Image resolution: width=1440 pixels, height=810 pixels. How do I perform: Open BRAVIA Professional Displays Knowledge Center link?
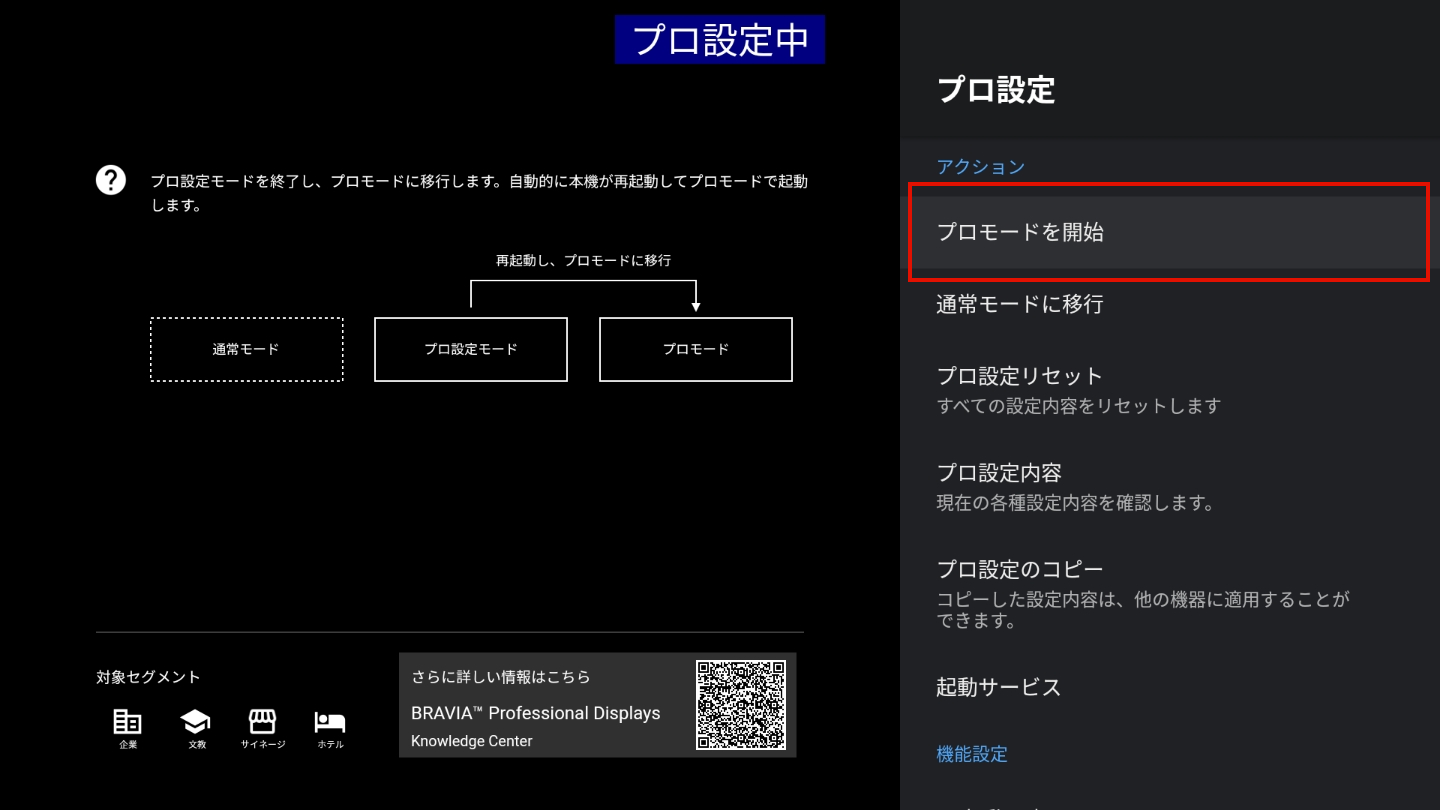tap(536, 713)
